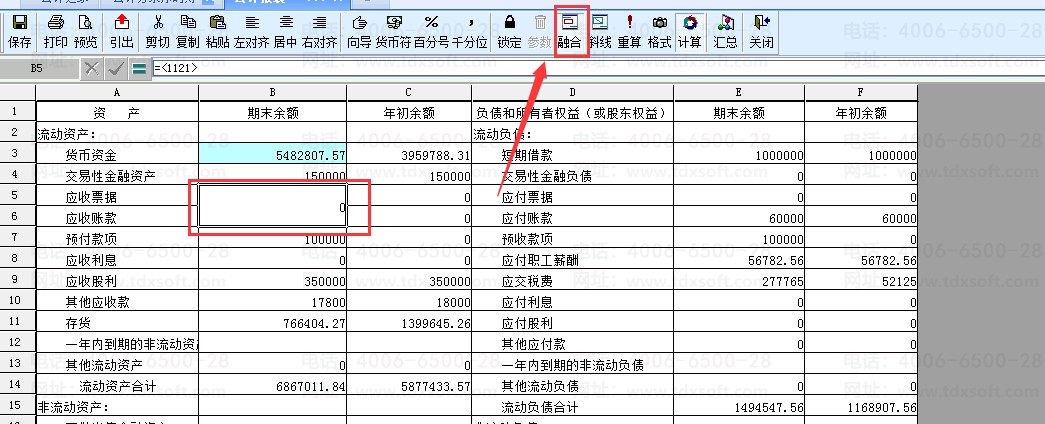Click the formula input field showing =<1121>
This screenshot has width=1045, height=424.
point(500,68)
